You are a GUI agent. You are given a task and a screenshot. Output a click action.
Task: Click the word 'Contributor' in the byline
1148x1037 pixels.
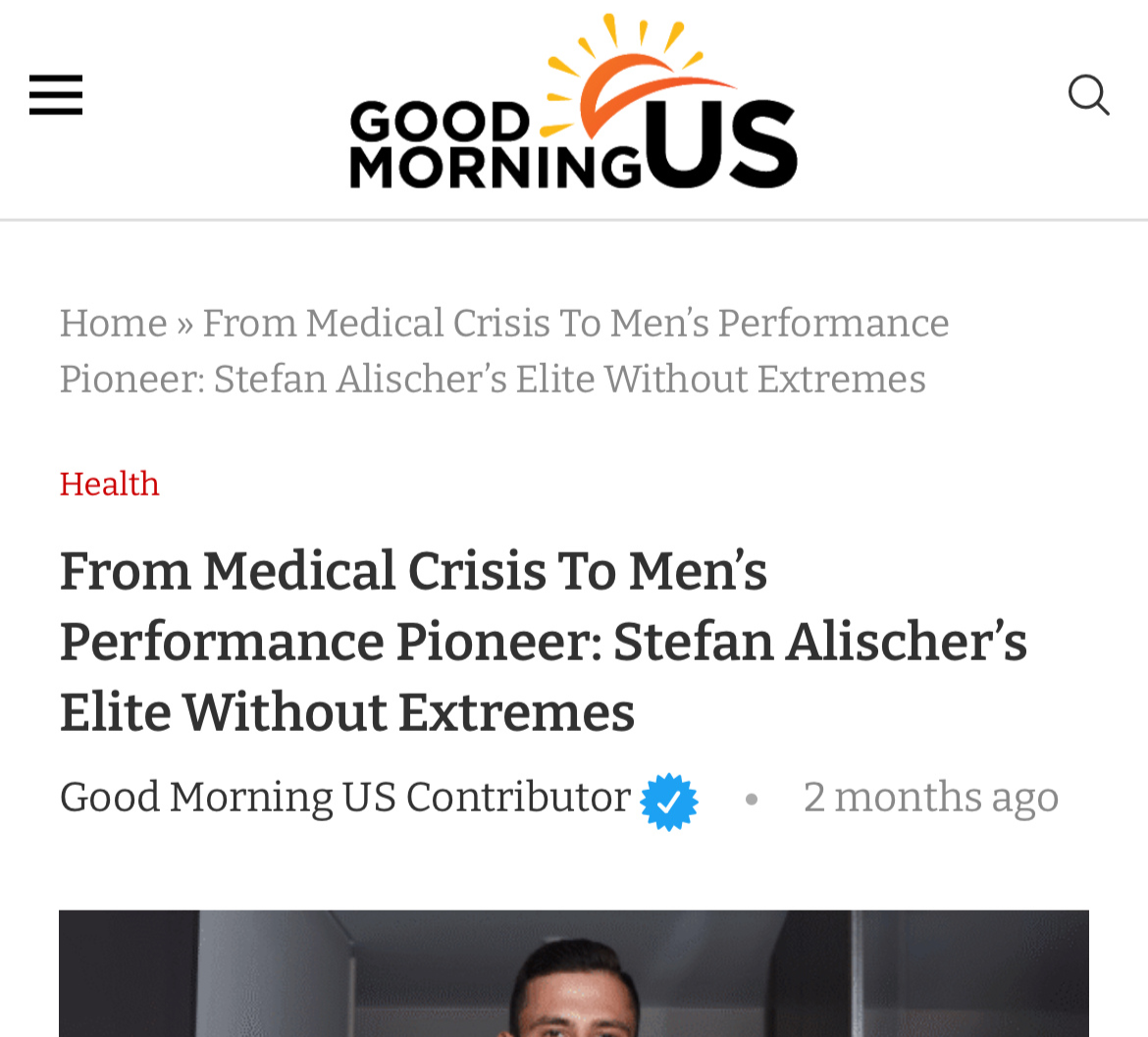click(517, 798)
